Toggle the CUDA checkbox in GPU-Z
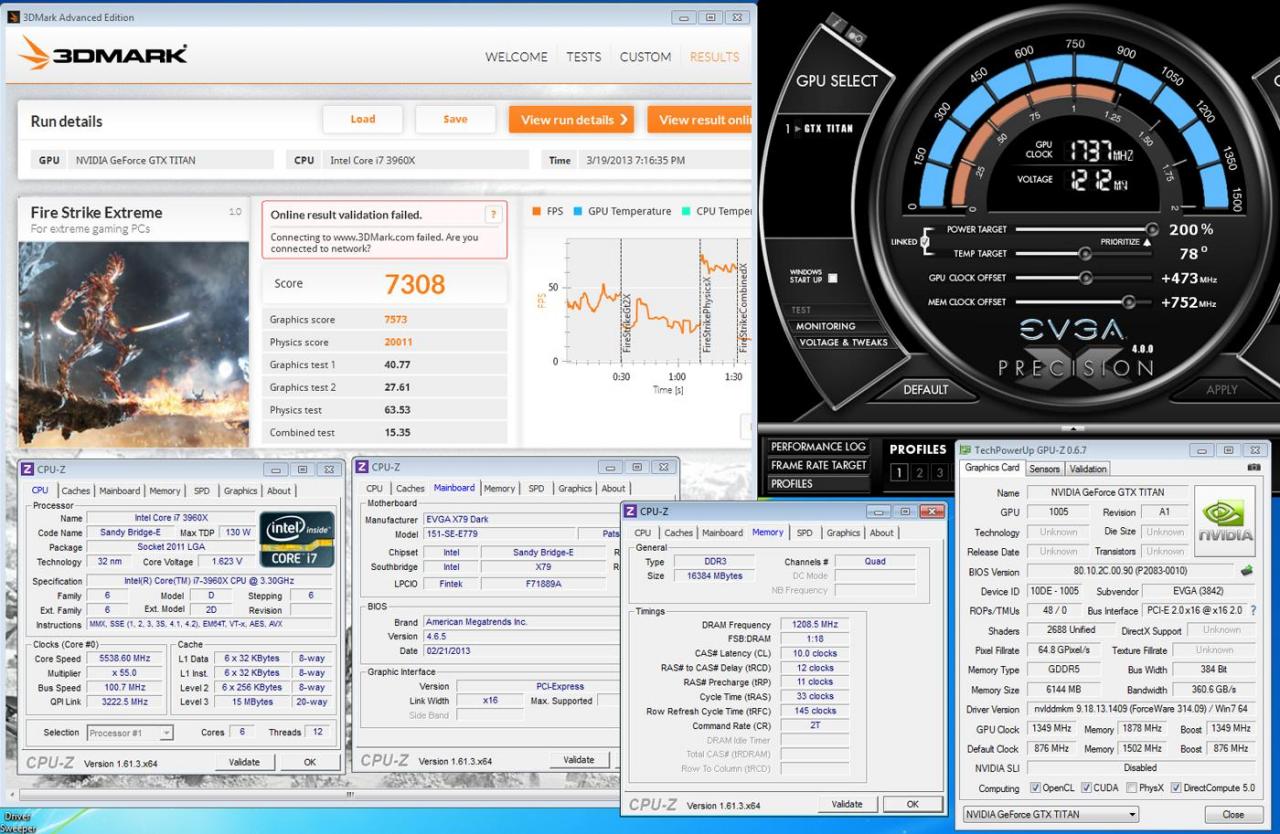This screenshot has height=834, width=1280. point(1086,788)
